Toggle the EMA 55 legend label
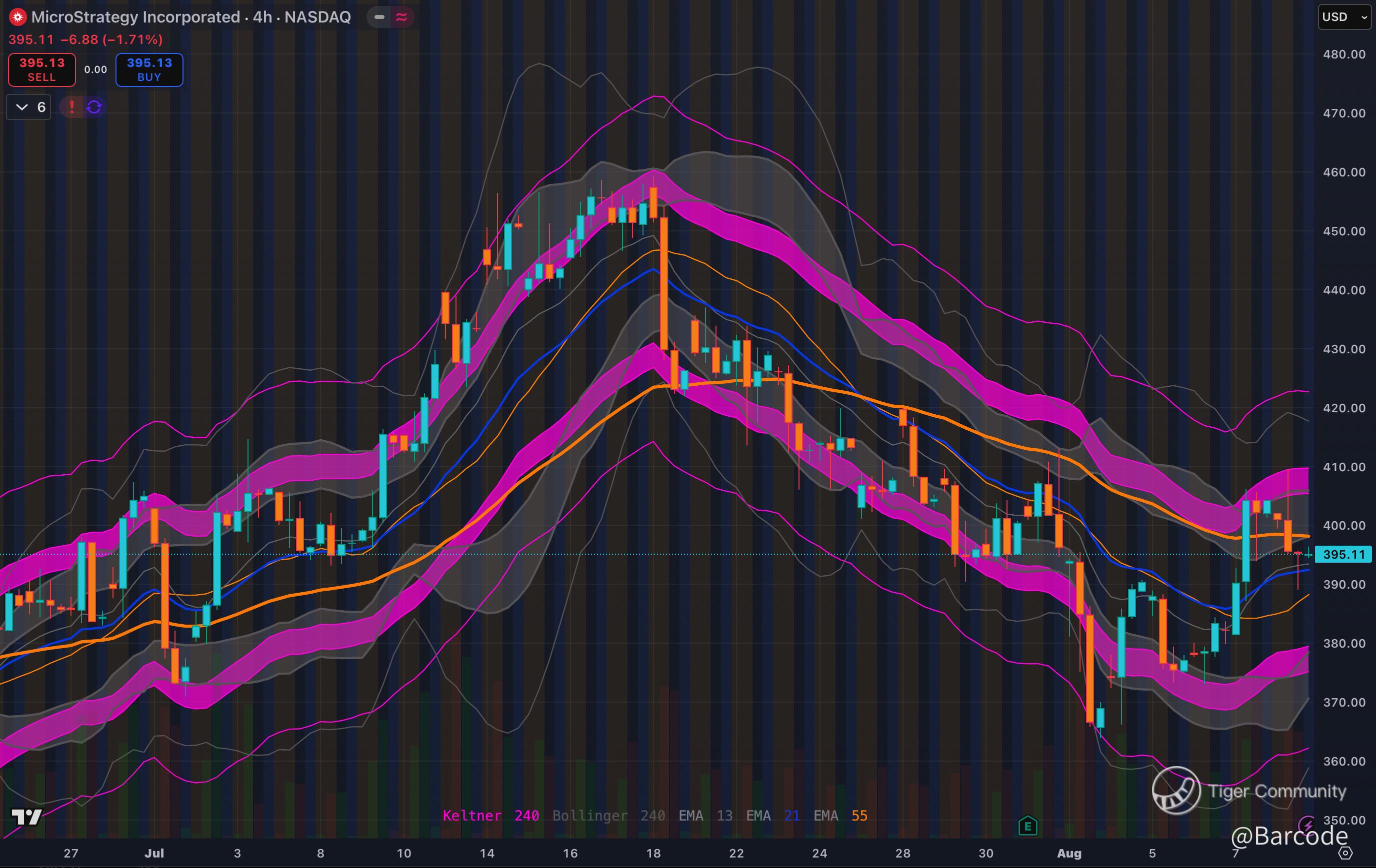The image size is (1376, 868). (840, 816)
